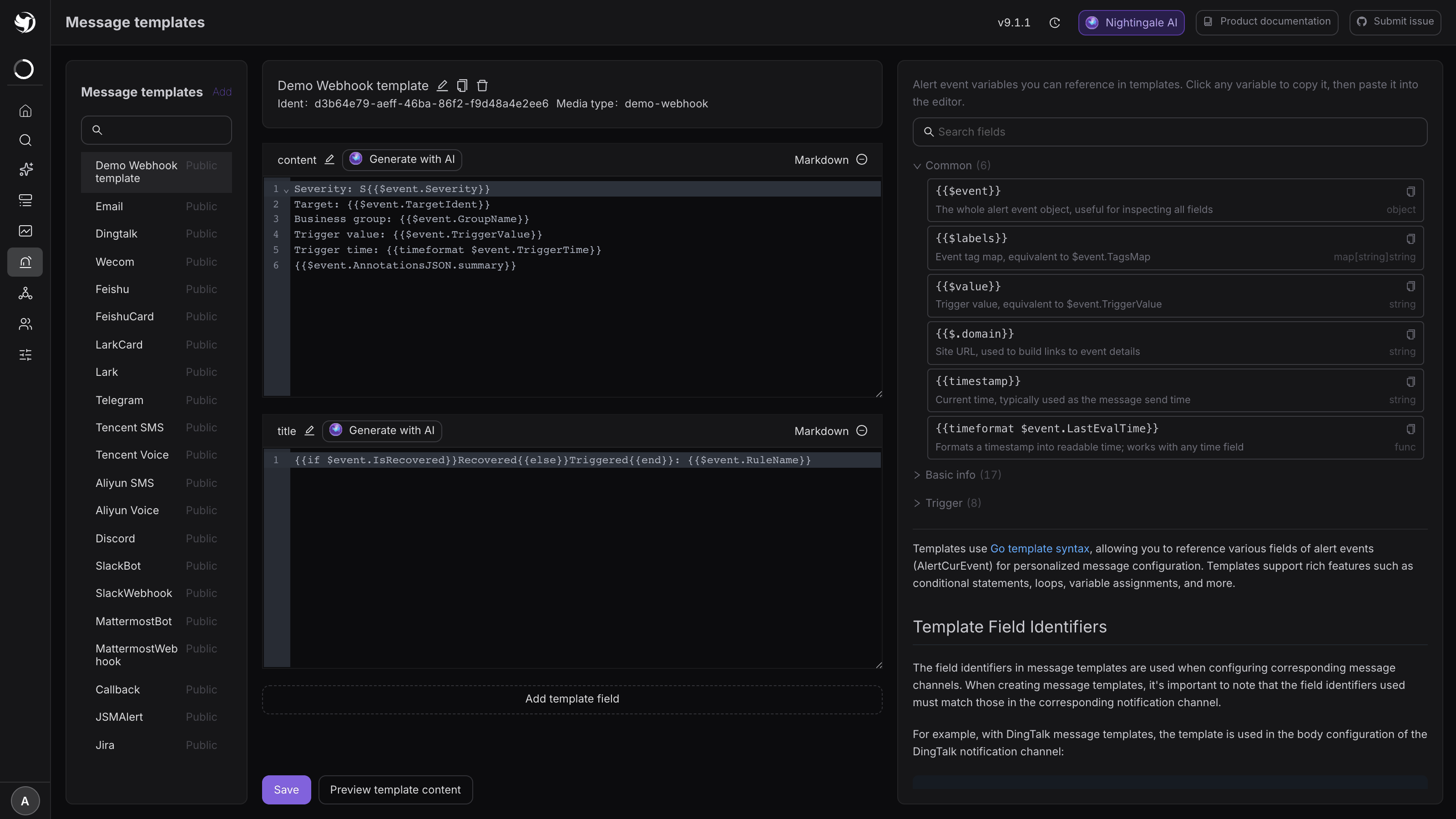Copy the {{$.domain}} variable

(1410, 334)
